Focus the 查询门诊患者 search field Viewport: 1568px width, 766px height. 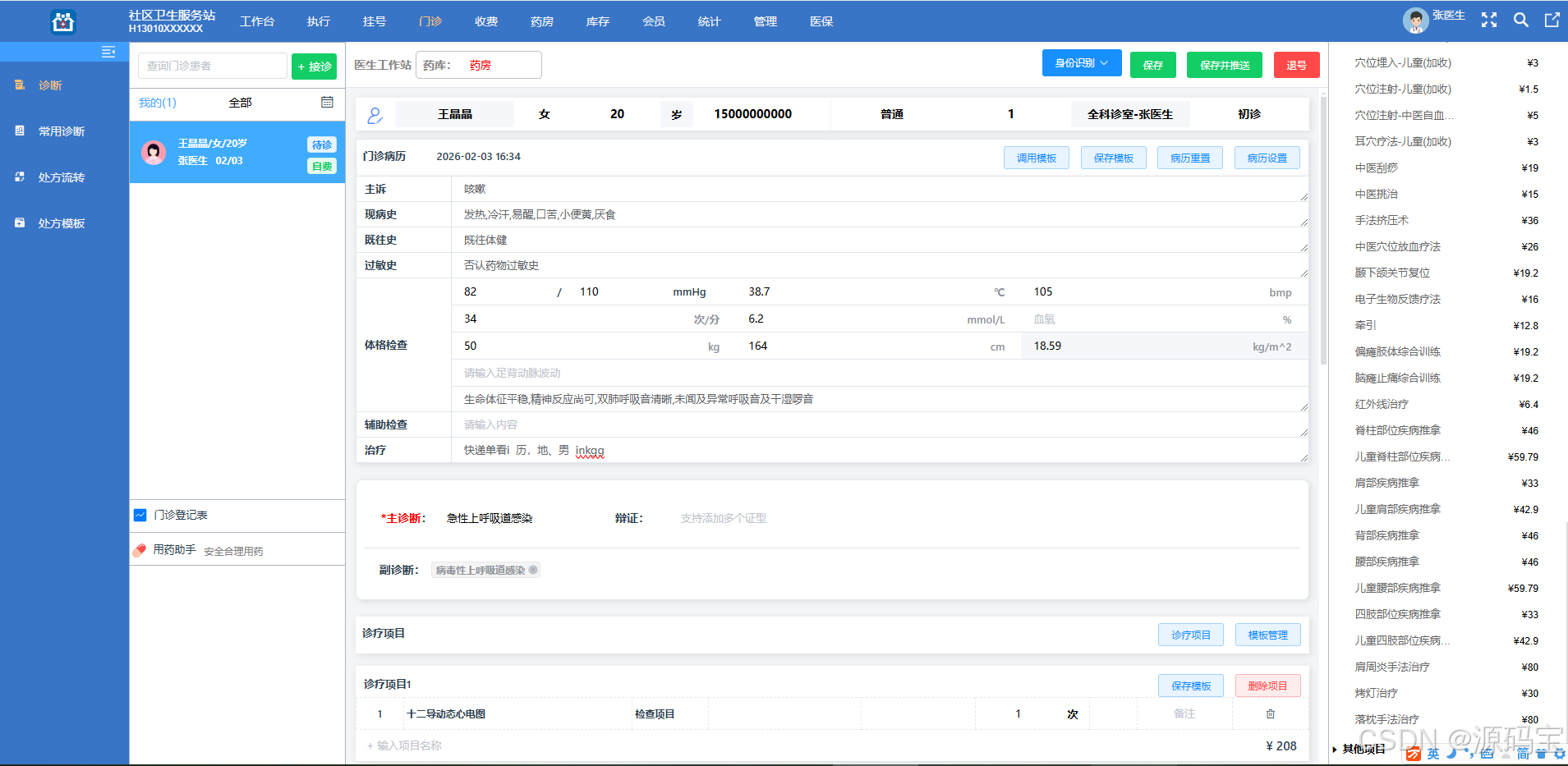coord(213,66)
